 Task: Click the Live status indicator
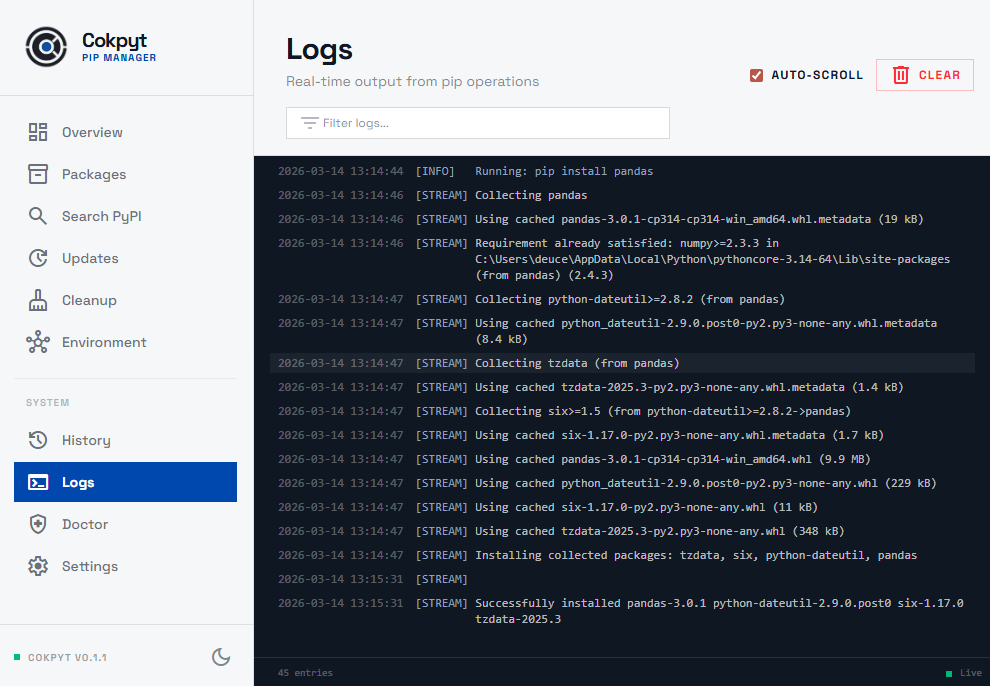(960, 672)
